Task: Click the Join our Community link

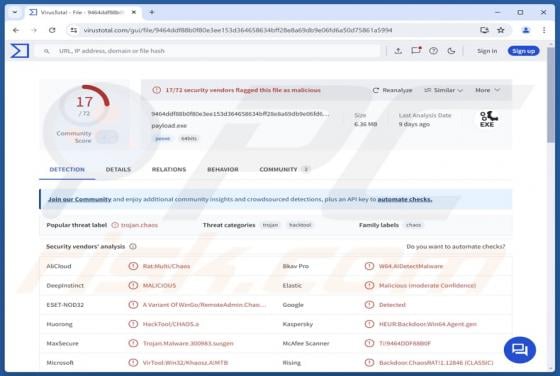Action: click(x=80, y=199)
